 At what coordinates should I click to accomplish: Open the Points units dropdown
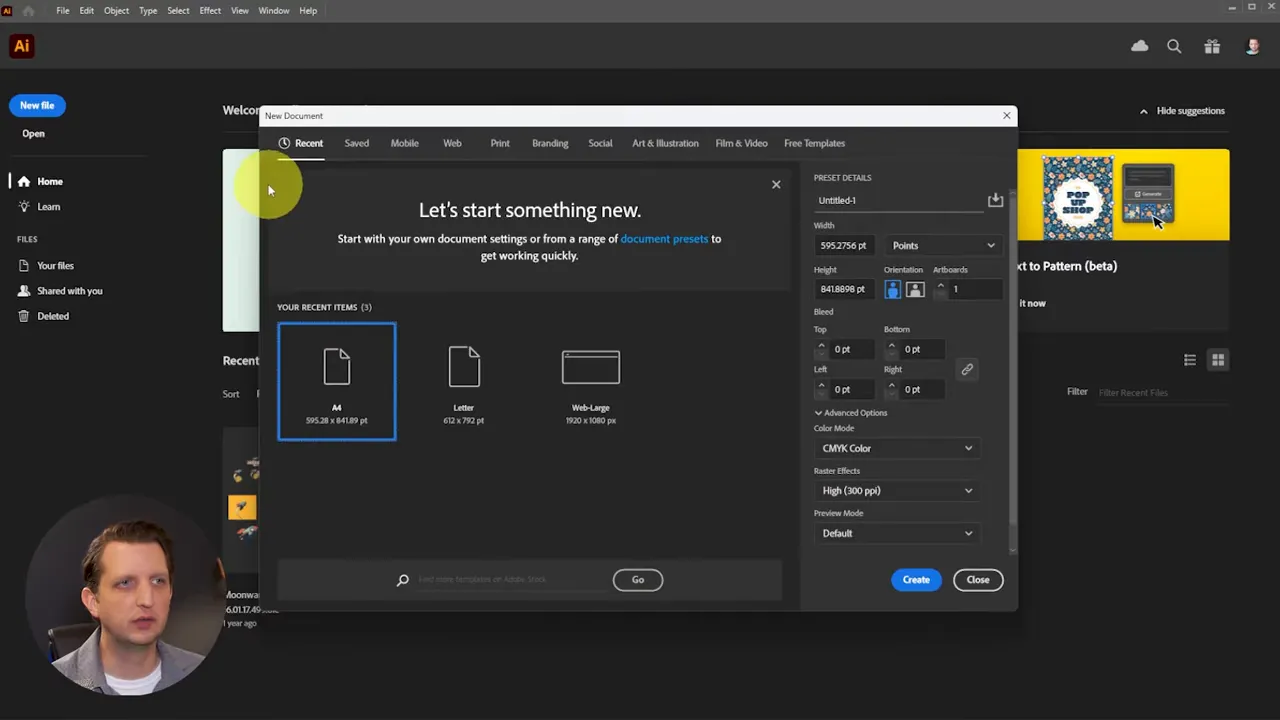point(941,245)
